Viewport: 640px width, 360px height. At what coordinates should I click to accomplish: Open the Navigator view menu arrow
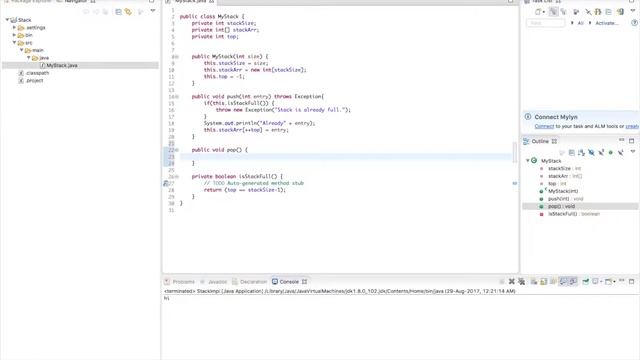(153, 11)
